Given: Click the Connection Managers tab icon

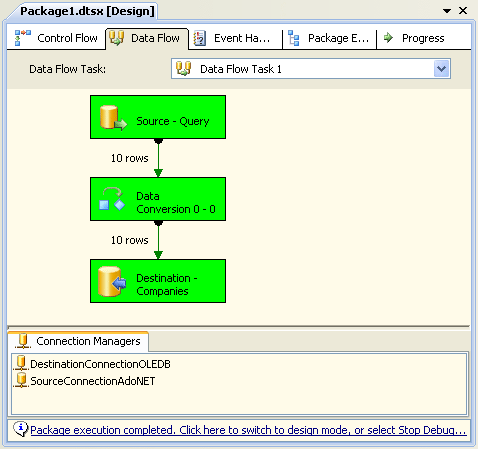Looking at the screenshot, I should (23, 341).
